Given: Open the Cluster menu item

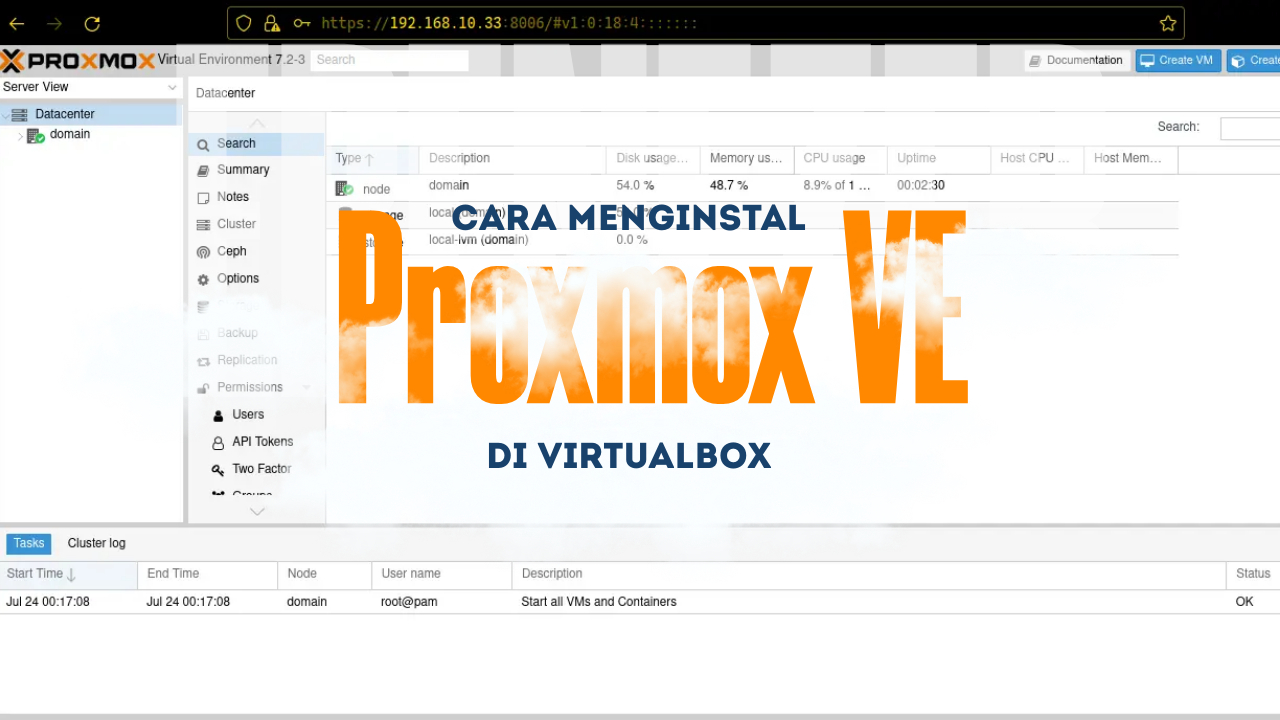Looking at the screenshot, I should (256, 224).
